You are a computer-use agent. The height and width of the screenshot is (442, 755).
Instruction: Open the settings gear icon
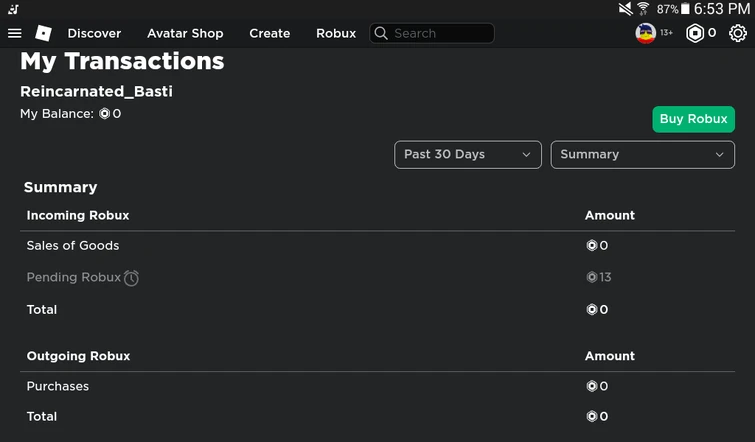[738, 33]
